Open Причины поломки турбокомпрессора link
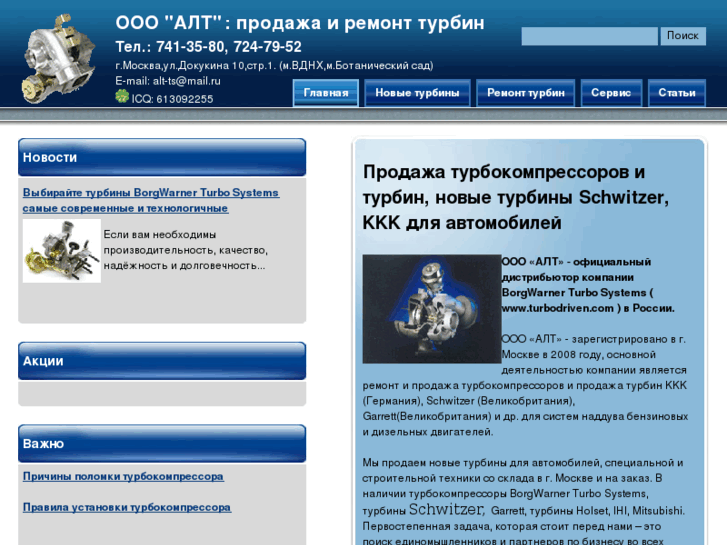Image resolution: width=727 pixels, height=545 pixels. [123, 476]
